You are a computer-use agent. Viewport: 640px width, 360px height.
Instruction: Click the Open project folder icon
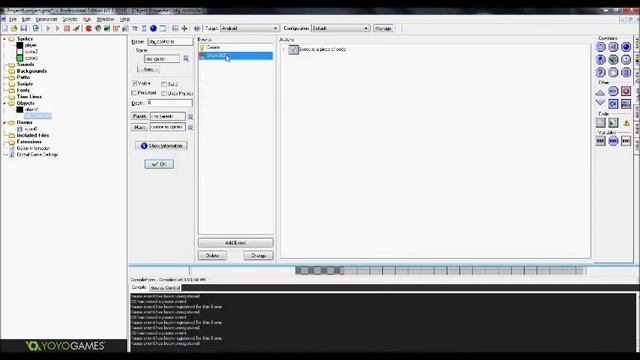[14, 28]
